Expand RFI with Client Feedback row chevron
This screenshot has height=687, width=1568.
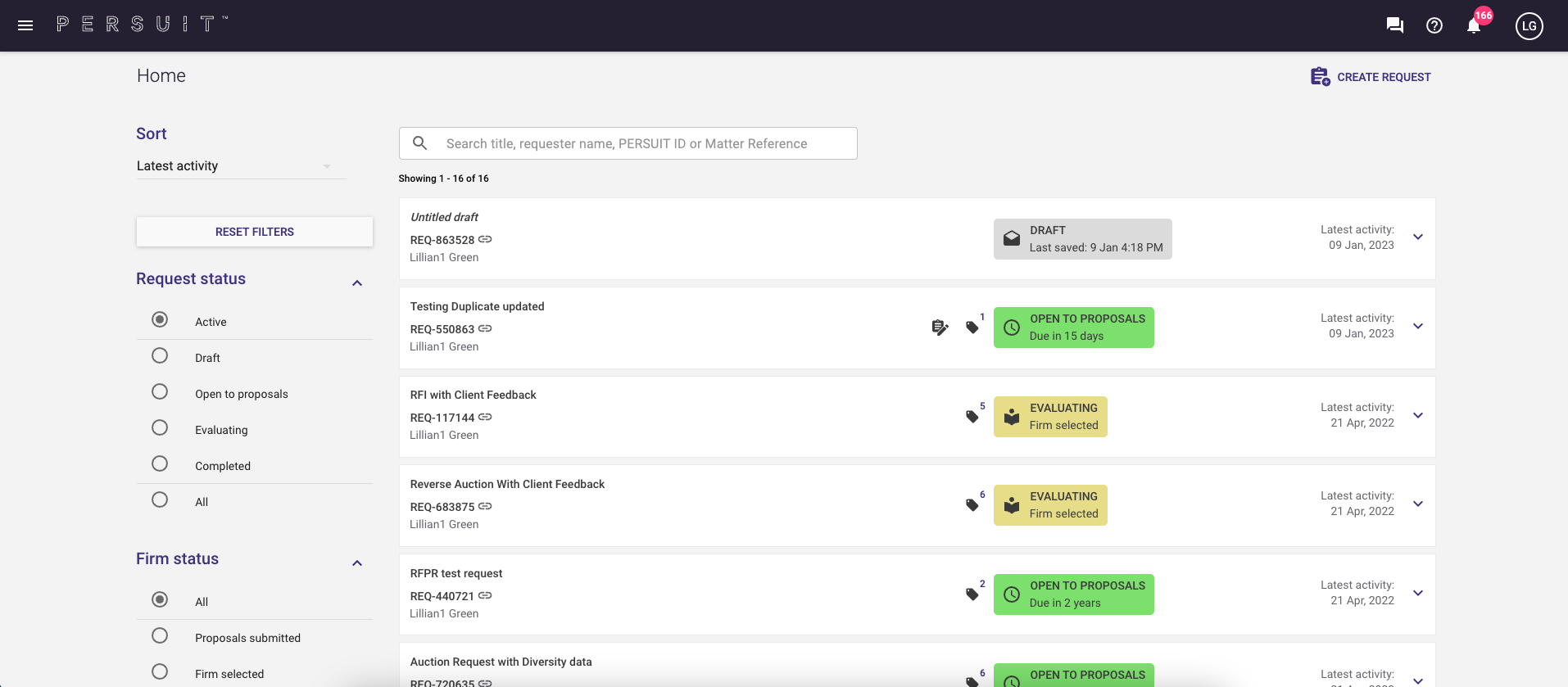(1418, 415)
